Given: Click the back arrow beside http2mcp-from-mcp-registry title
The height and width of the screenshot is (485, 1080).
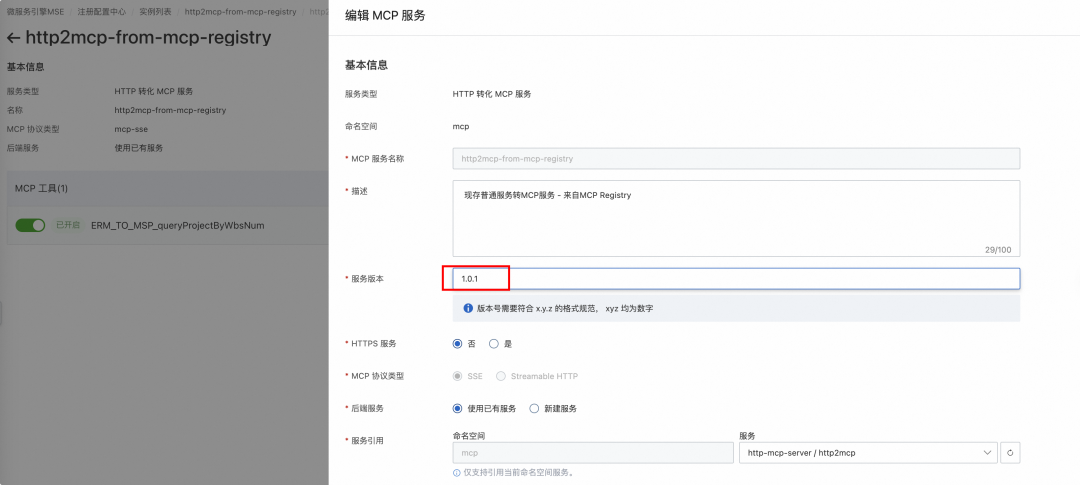Looking at the screenshot, I should coord(14,38).
